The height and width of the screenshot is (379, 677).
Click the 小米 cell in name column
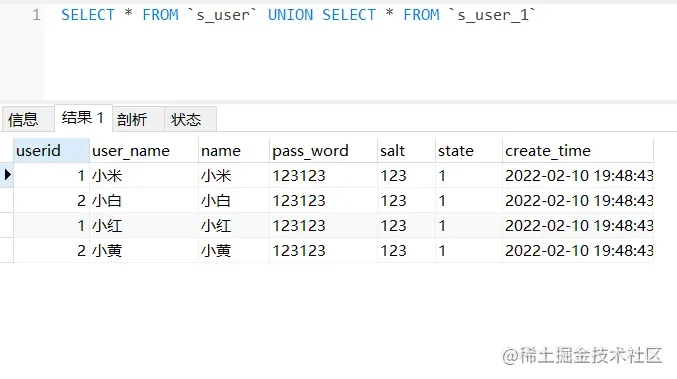[x=234, y=176]
